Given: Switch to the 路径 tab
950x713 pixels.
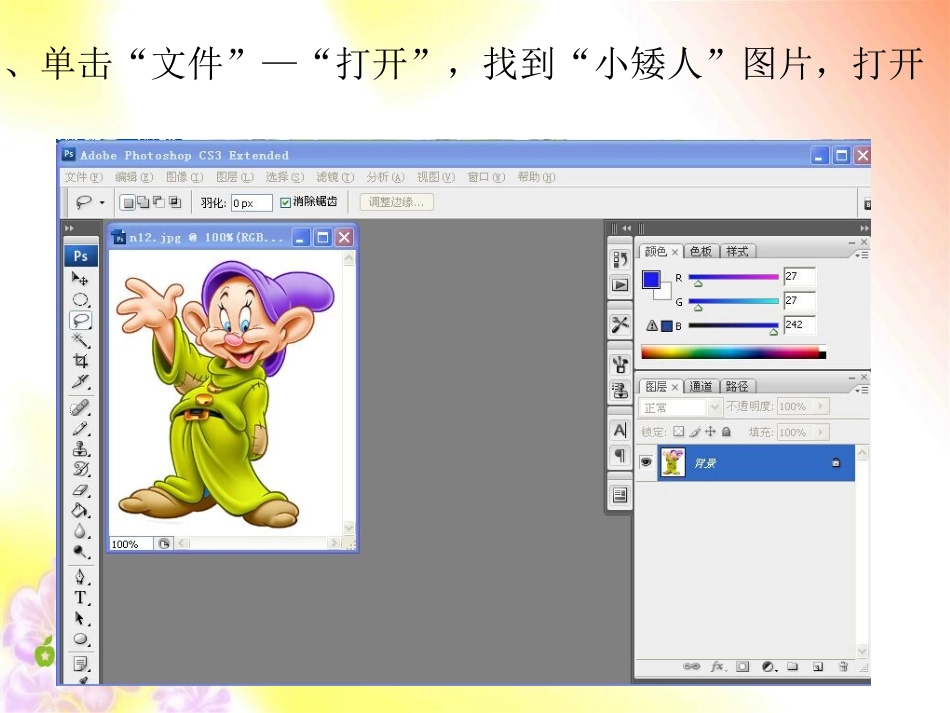Looking at the screenshot, I should pos(737,386).
